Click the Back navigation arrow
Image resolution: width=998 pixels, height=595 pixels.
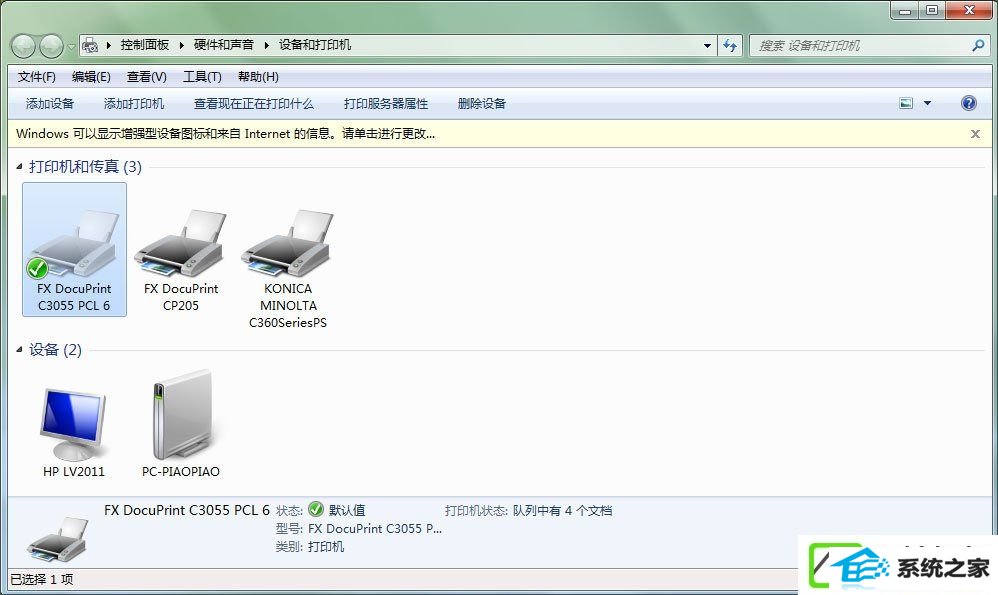[24, 46]
